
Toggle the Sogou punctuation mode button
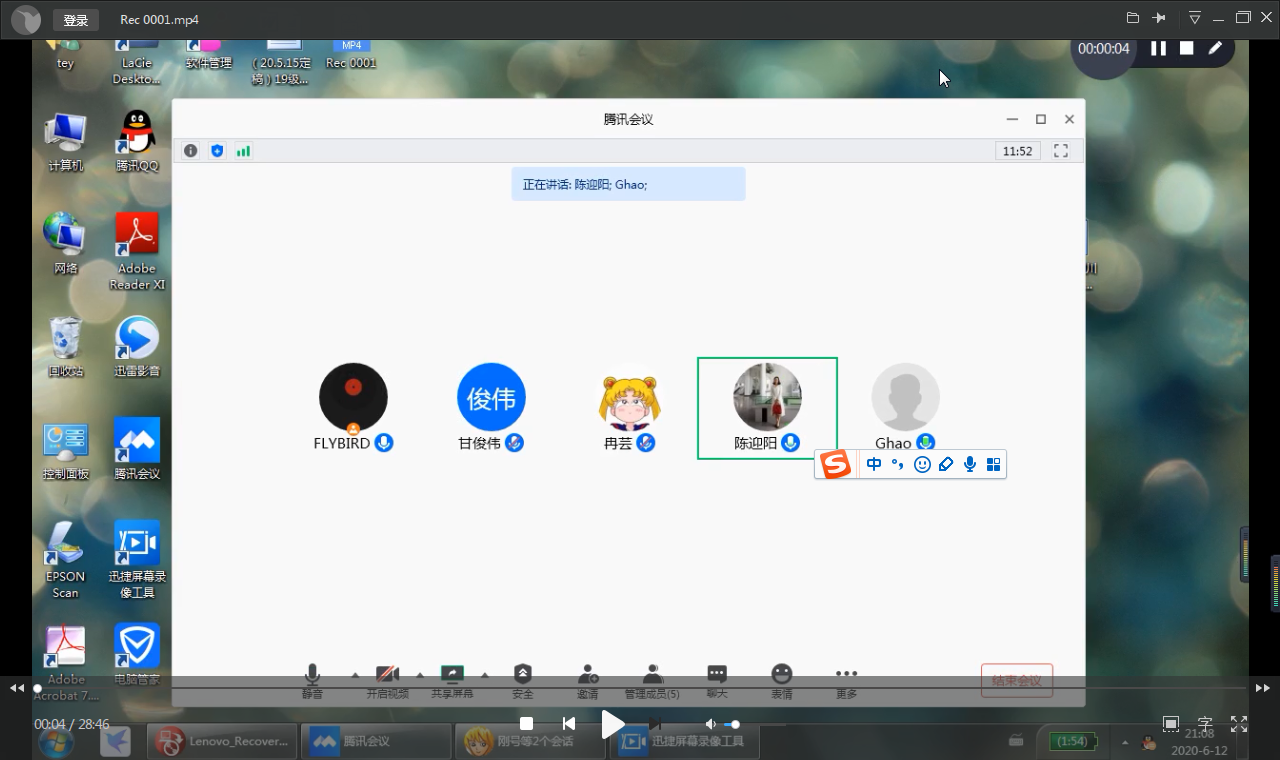point(898,464)
